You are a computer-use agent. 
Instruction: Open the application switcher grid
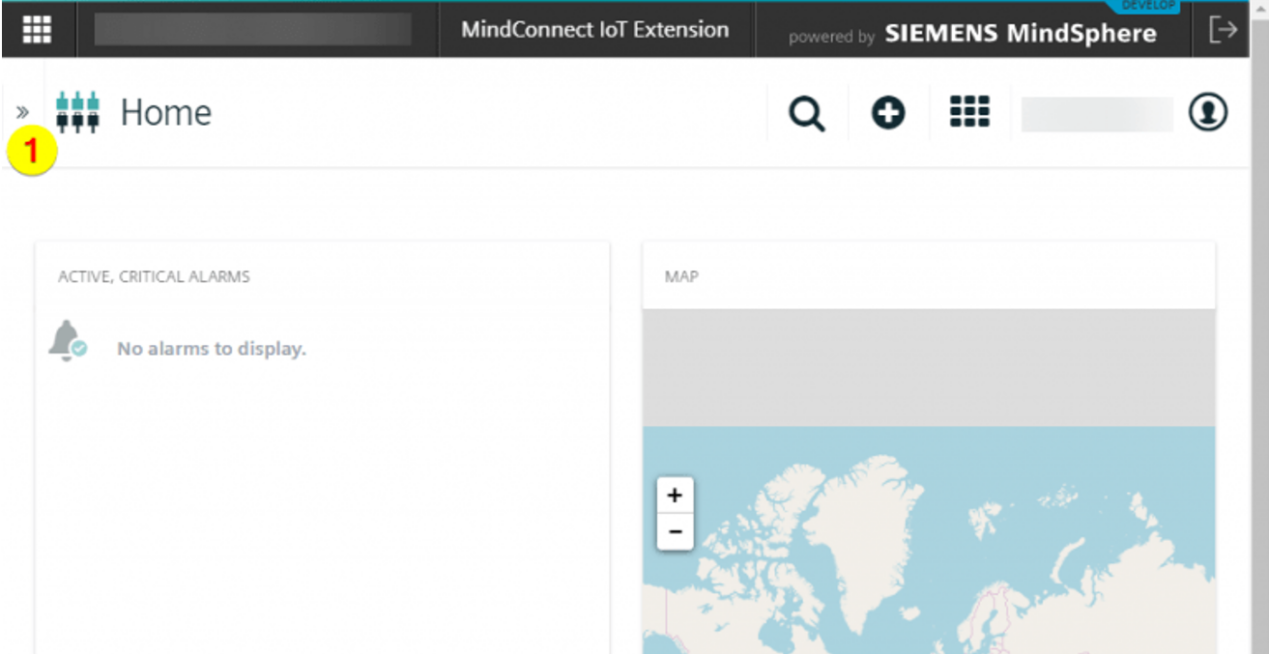pos(969,112)
